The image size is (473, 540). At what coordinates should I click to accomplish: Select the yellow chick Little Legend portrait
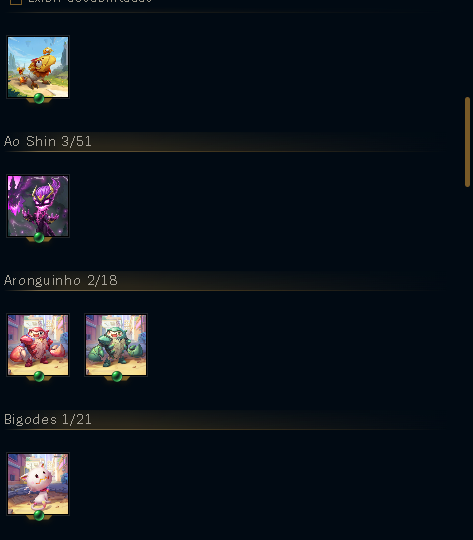pos(38,67)
